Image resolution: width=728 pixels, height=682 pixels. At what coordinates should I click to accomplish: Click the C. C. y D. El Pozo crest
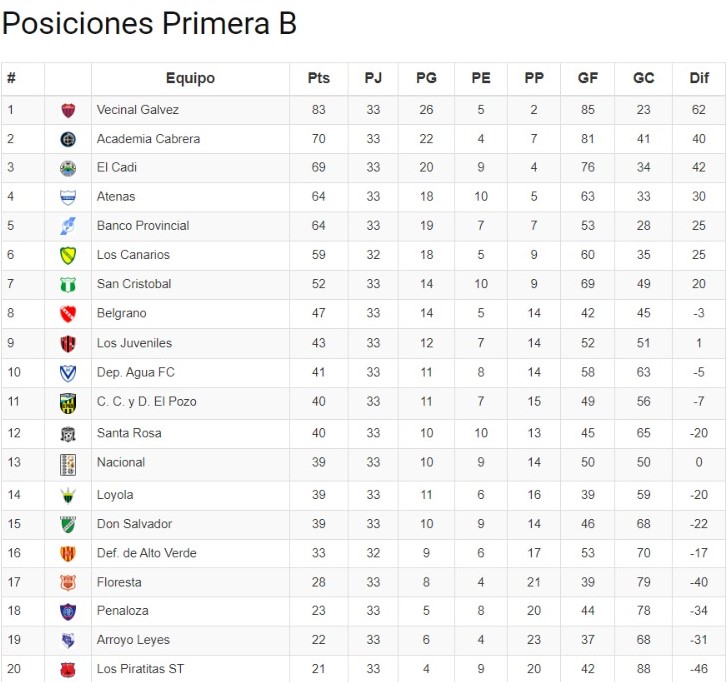pyautogui.click(x=68, y=403)
